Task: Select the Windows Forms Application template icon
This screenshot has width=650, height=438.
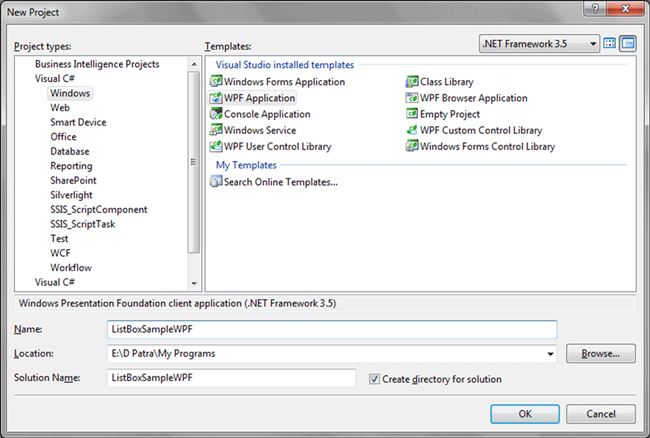Action: pos(216,82)
